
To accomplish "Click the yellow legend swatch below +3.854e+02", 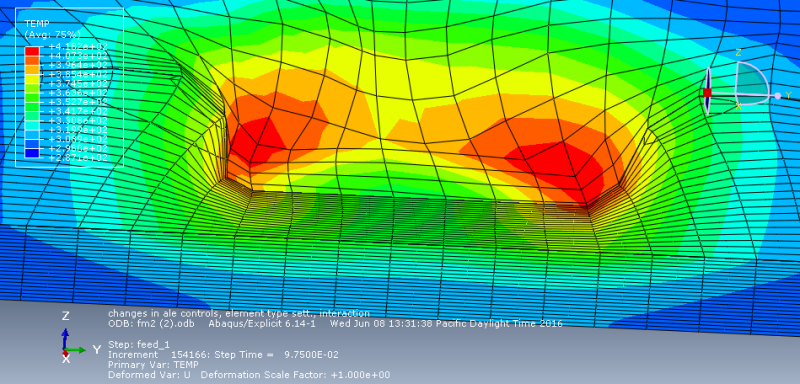I will (x=32, y=79).
